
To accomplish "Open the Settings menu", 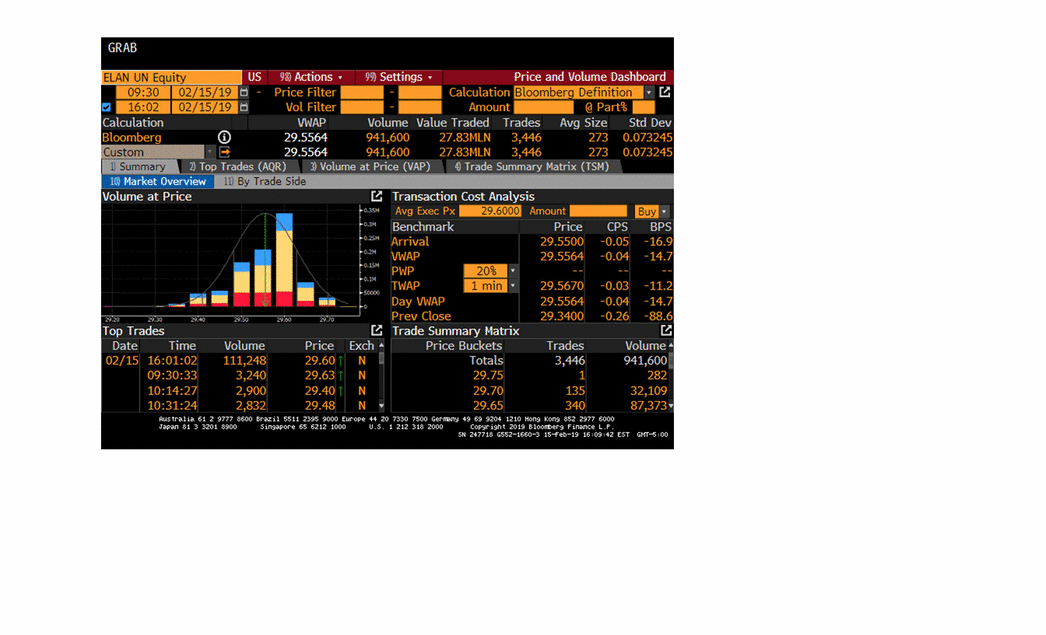I will pyautogui.click(x=399, y=77).
